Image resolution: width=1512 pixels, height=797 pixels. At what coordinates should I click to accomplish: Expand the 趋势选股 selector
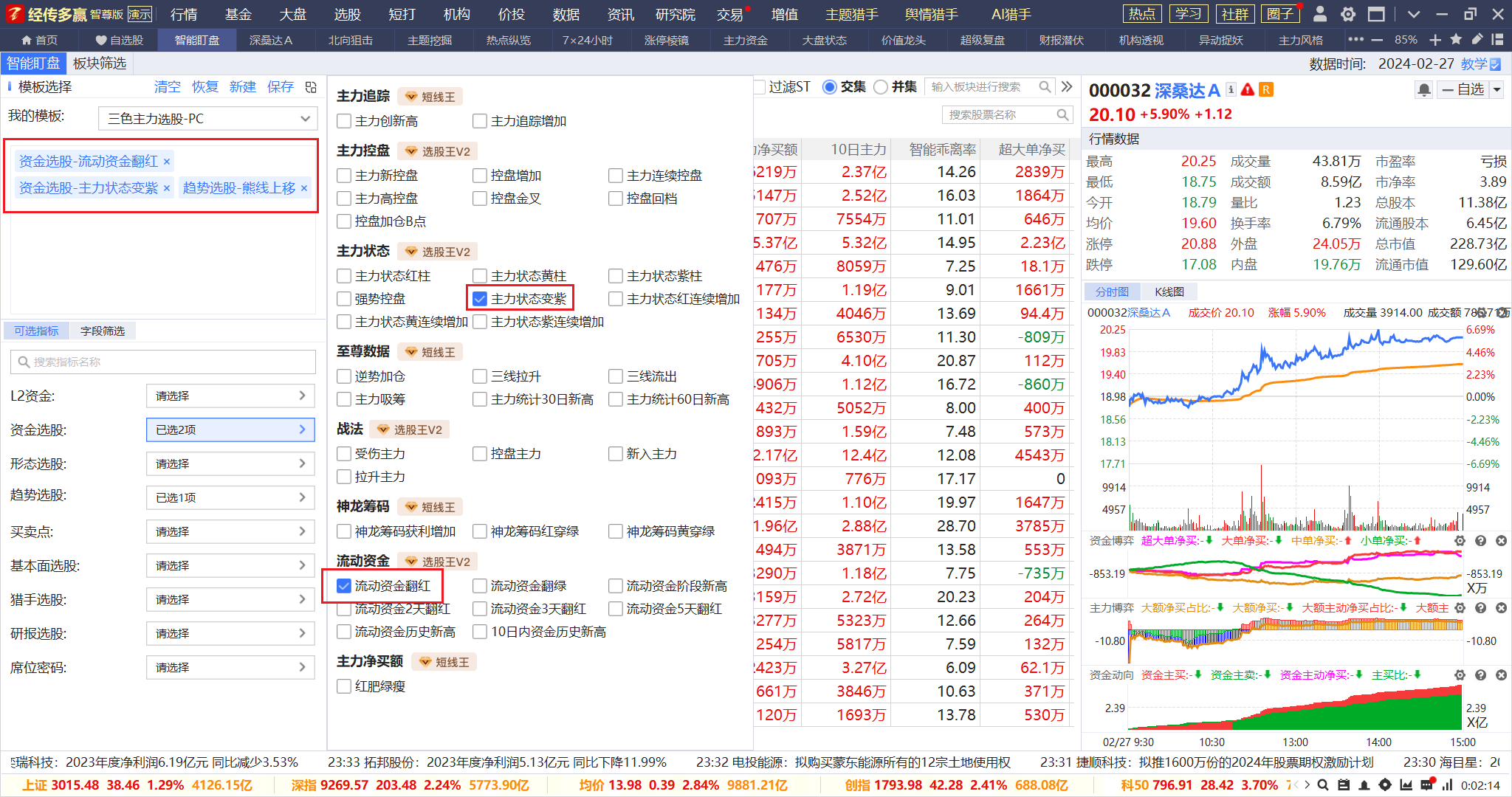(x=230, y=497)
